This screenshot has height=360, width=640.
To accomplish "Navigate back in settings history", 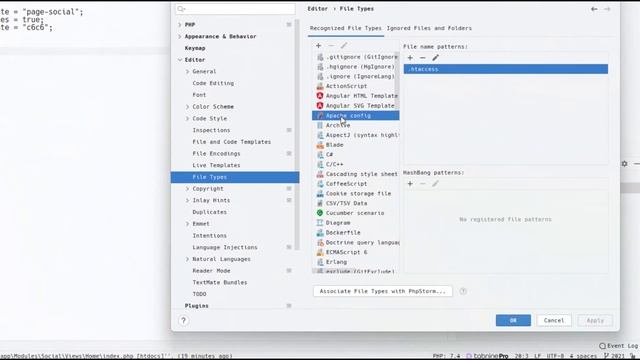I will pos(594,9).
